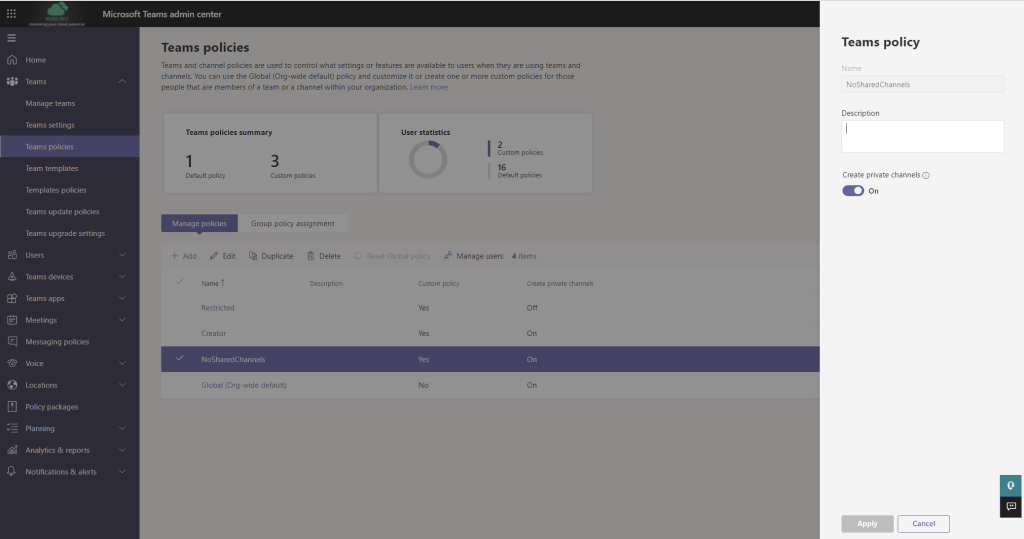Expand the Meetings section chevron
This screenshot has width=1024, height=539.
(x=122, y=320)
